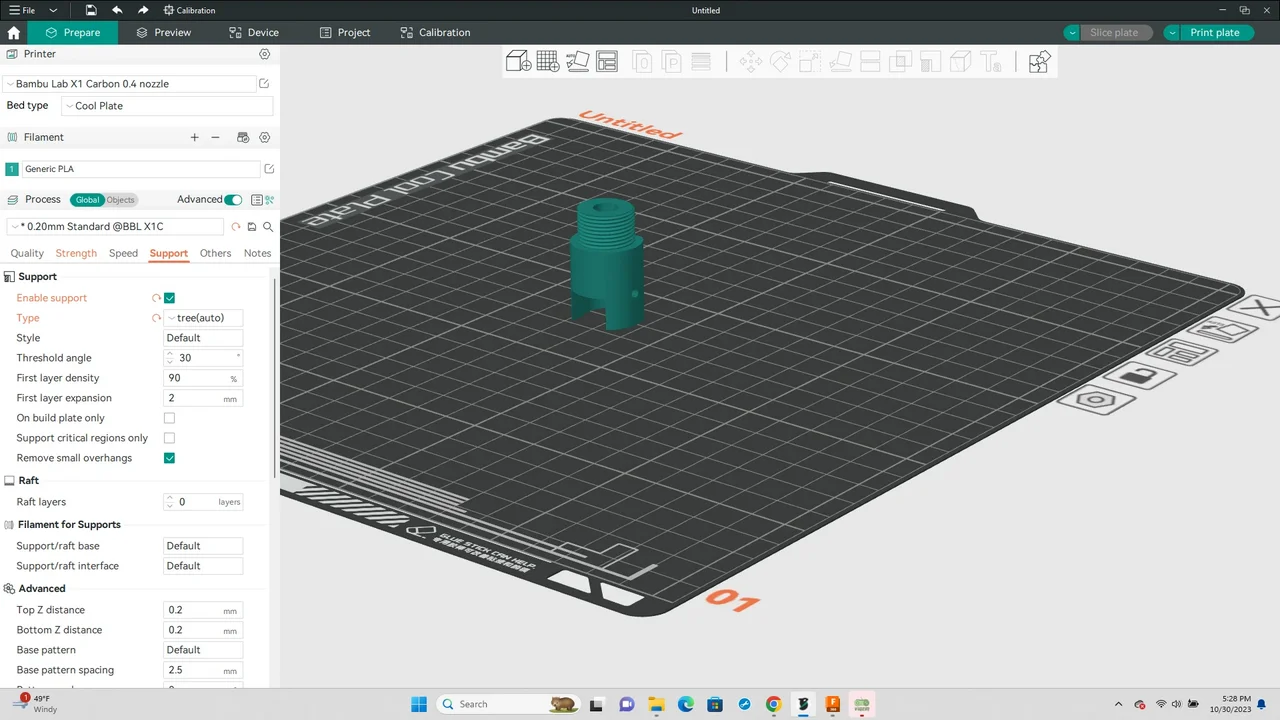Image resolution: width=1280 pixels, height=720 pixels.
Task: Switch to the Preview tab
Action: pos(163,33)
